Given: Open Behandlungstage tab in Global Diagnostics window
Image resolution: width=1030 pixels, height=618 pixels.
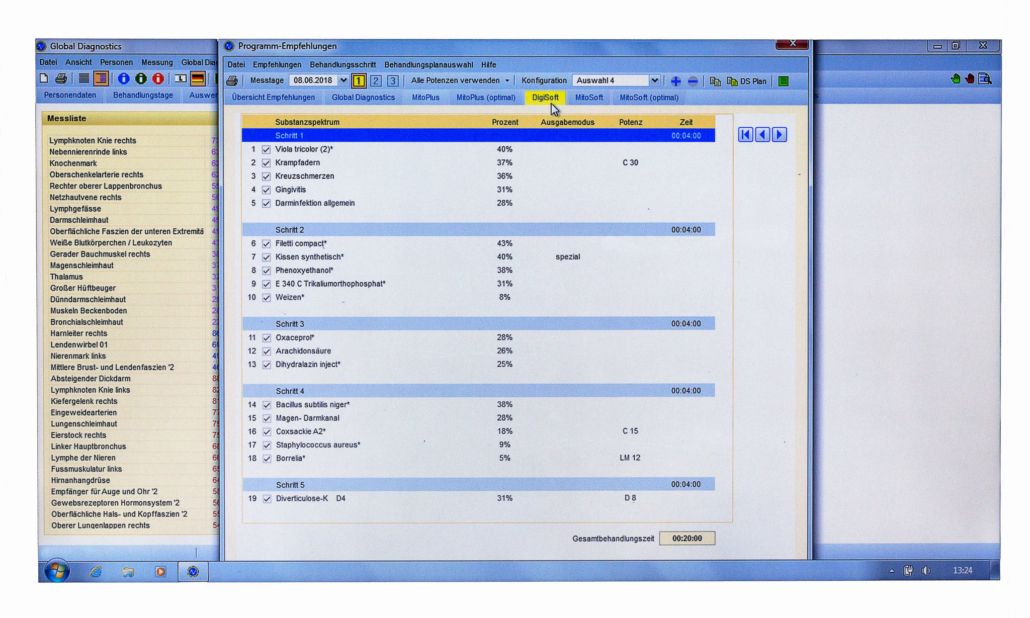Looking at the screenshot, I should [143, 95].
